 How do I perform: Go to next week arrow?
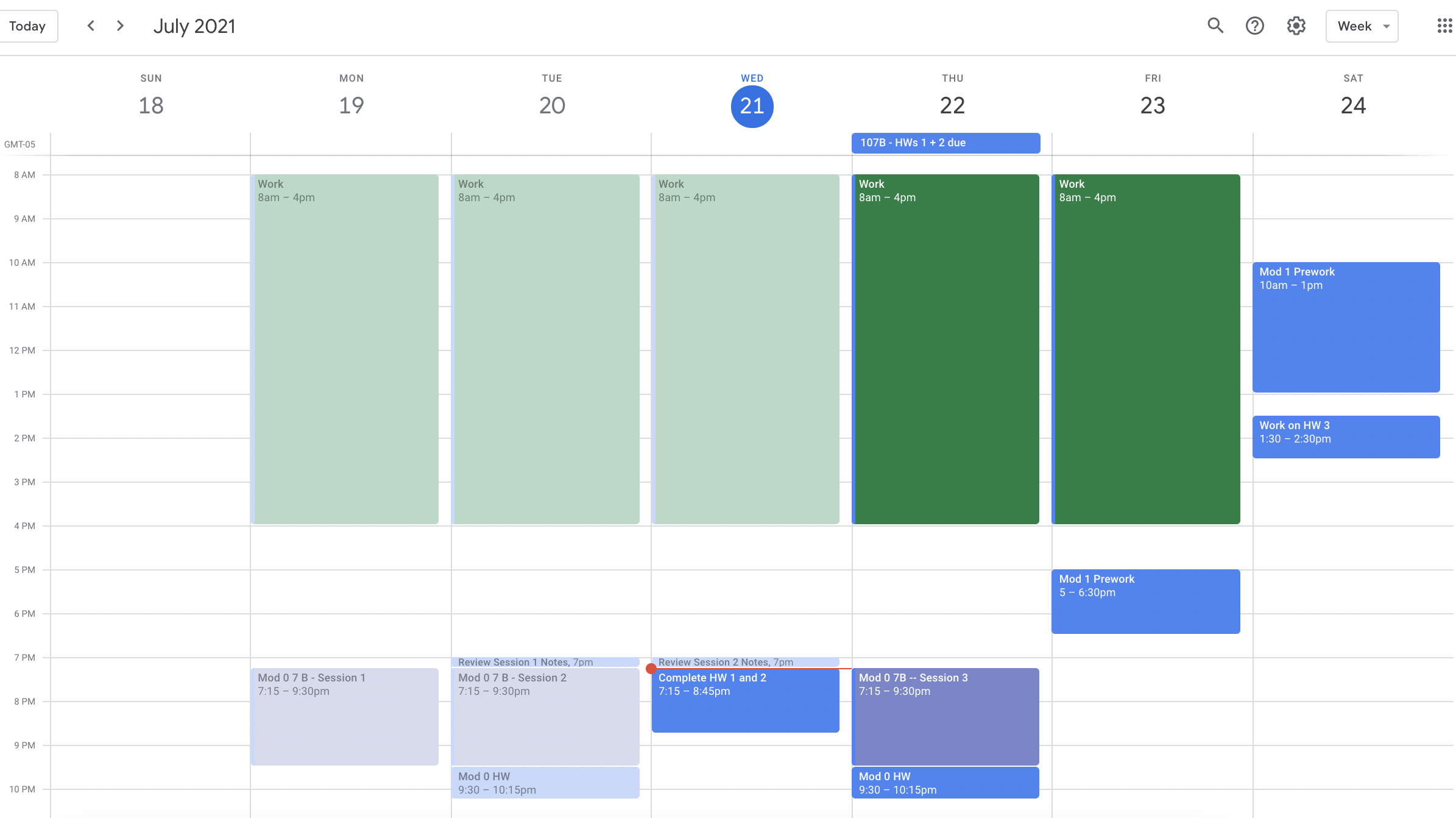tap(120, 26)
